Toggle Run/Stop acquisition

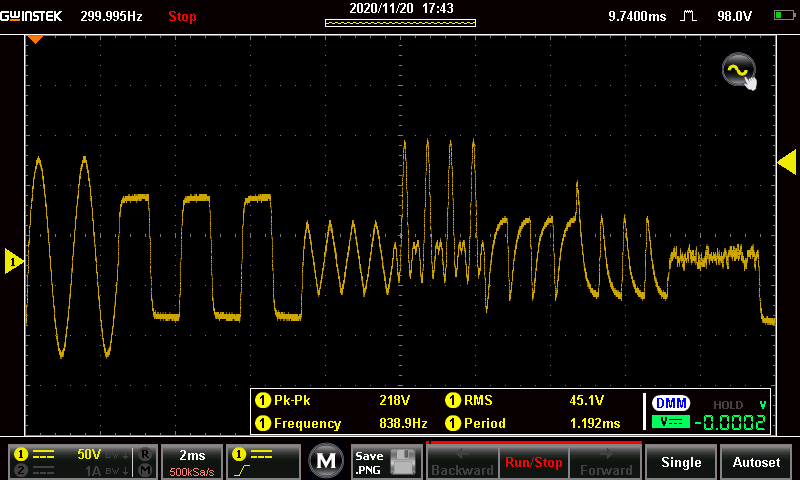[x=534, y=462]
